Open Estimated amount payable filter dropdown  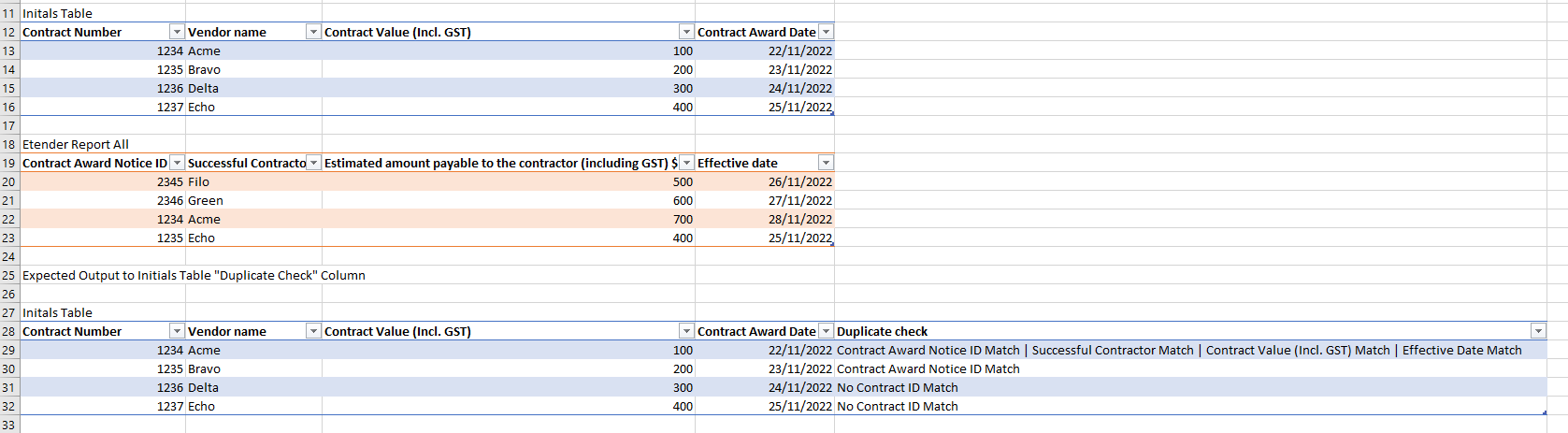point(686,163)
